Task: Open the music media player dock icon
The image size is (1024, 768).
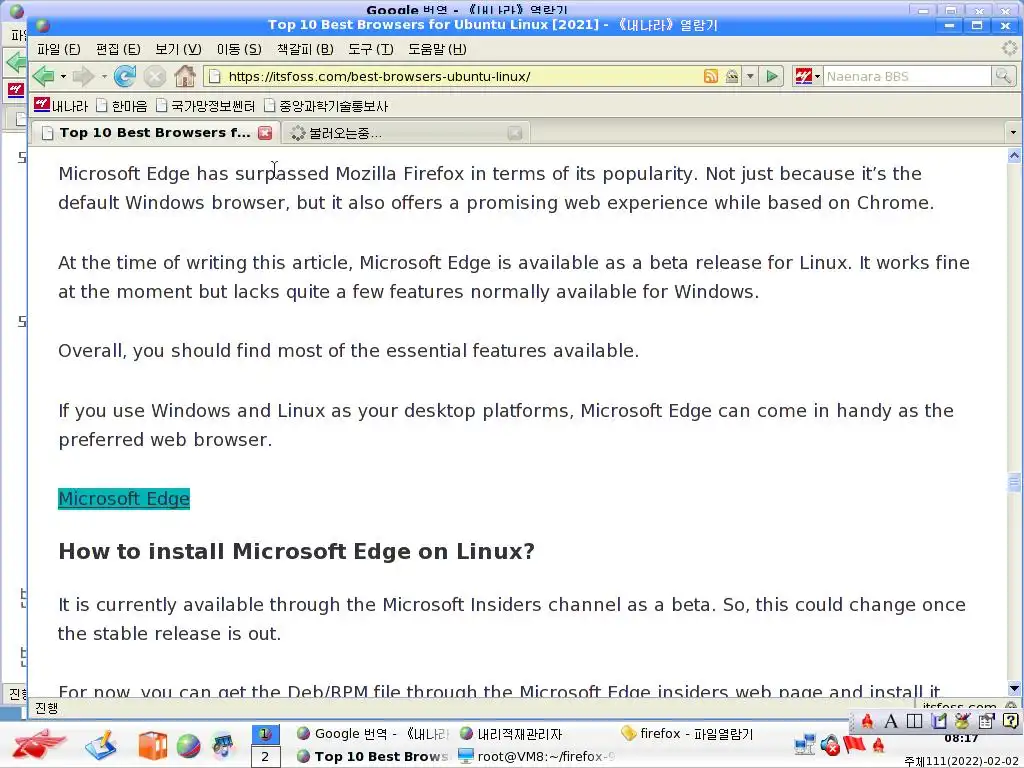Action: 223,746
